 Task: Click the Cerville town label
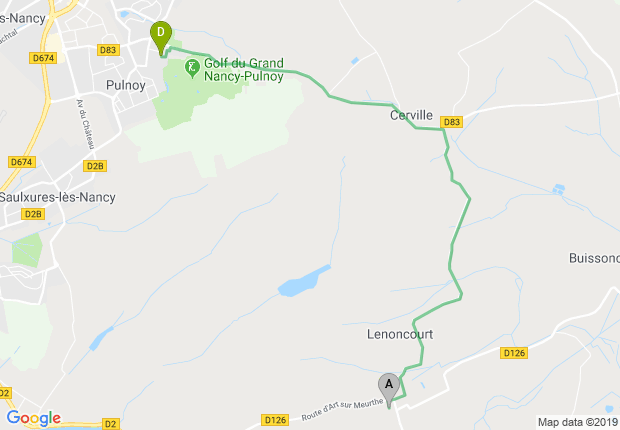(411, 115)
